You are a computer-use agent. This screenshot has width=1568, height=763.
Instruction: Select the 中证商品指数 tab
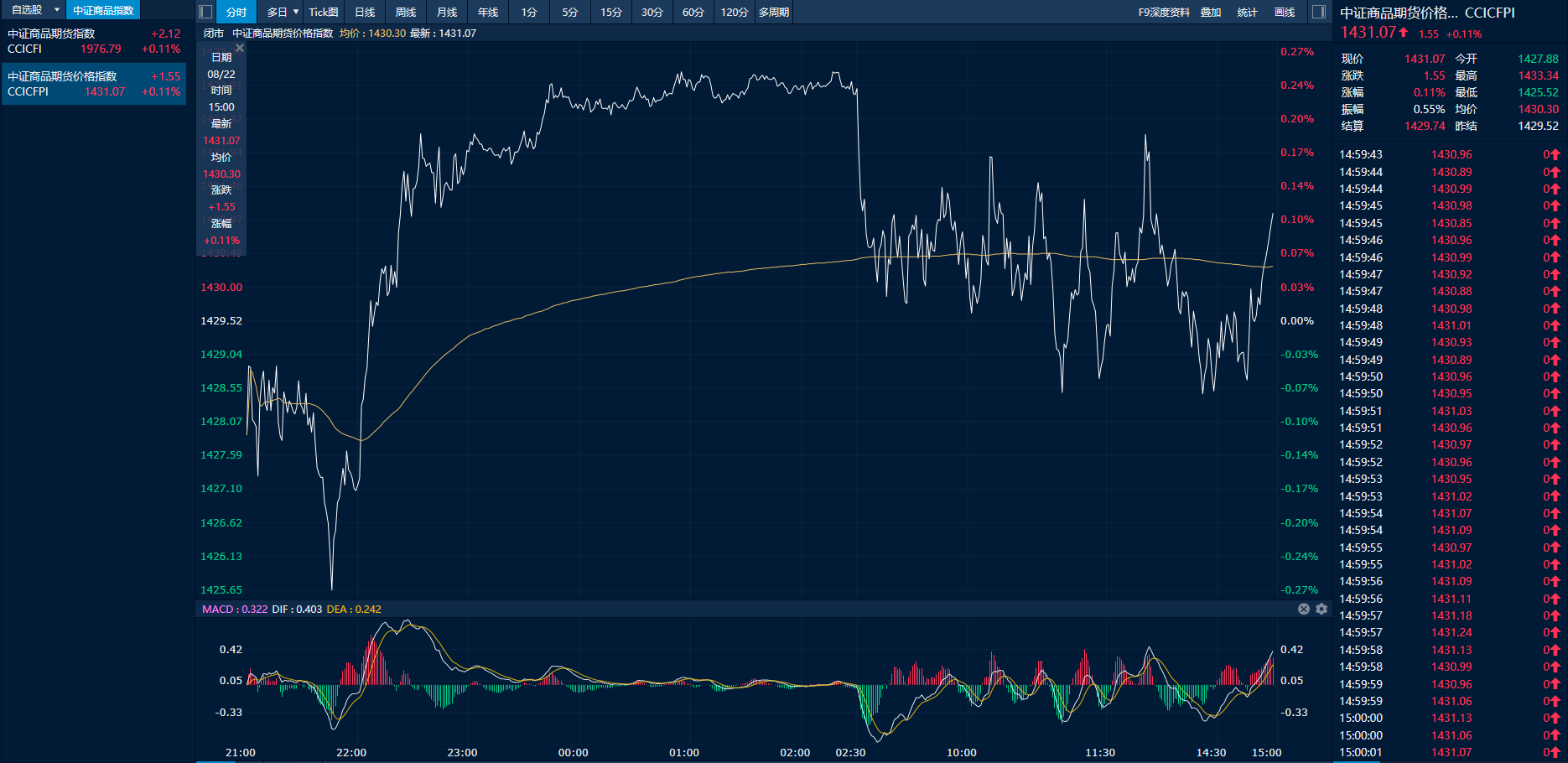click(103, 10)
